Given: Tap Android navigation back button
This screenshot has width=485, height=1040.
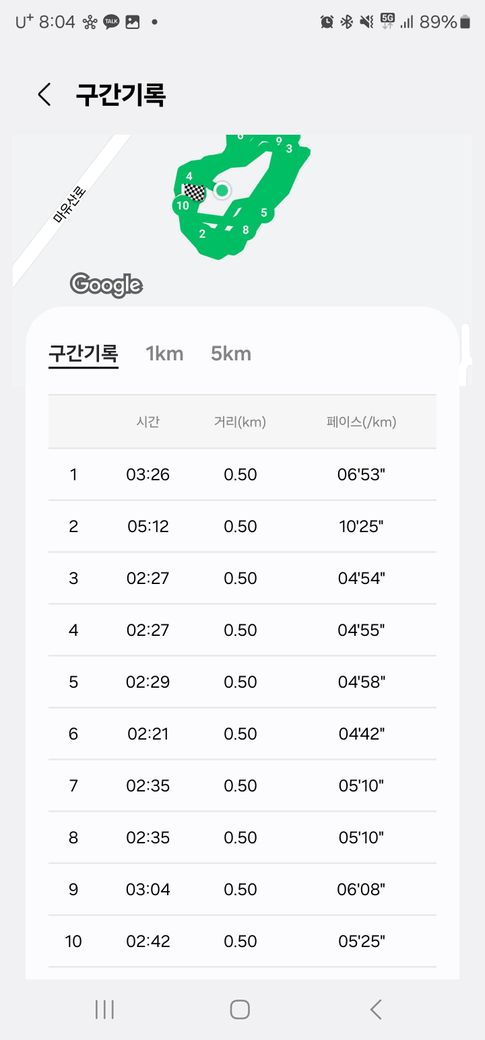Looking at the screenshot, I should pyautogui.click(x=376, y=1009).
